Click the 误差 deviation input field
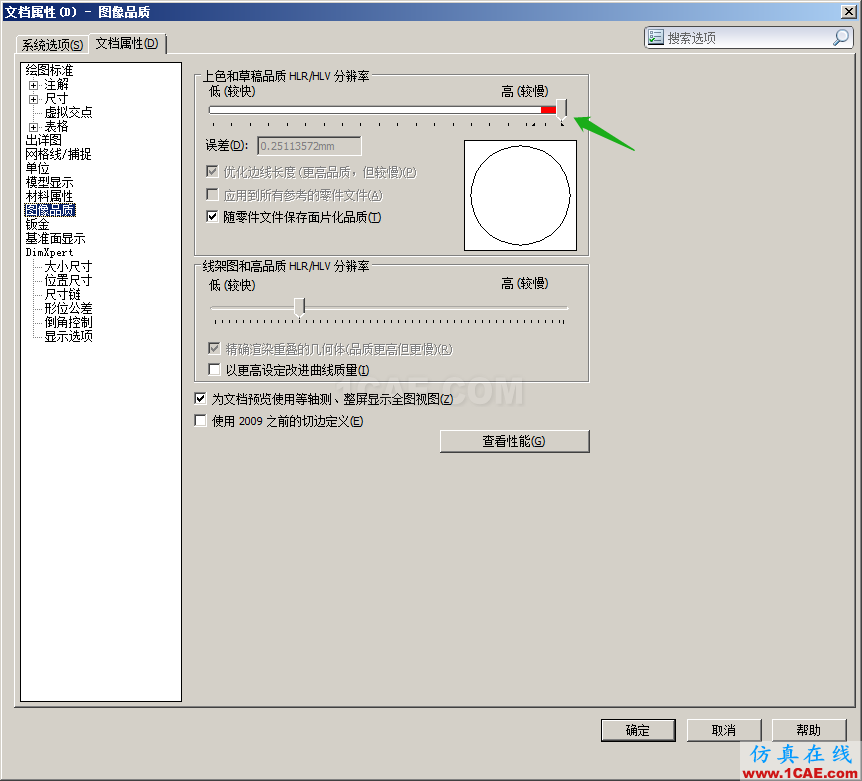Screen dimensions: 862x781 coord(310,146)
